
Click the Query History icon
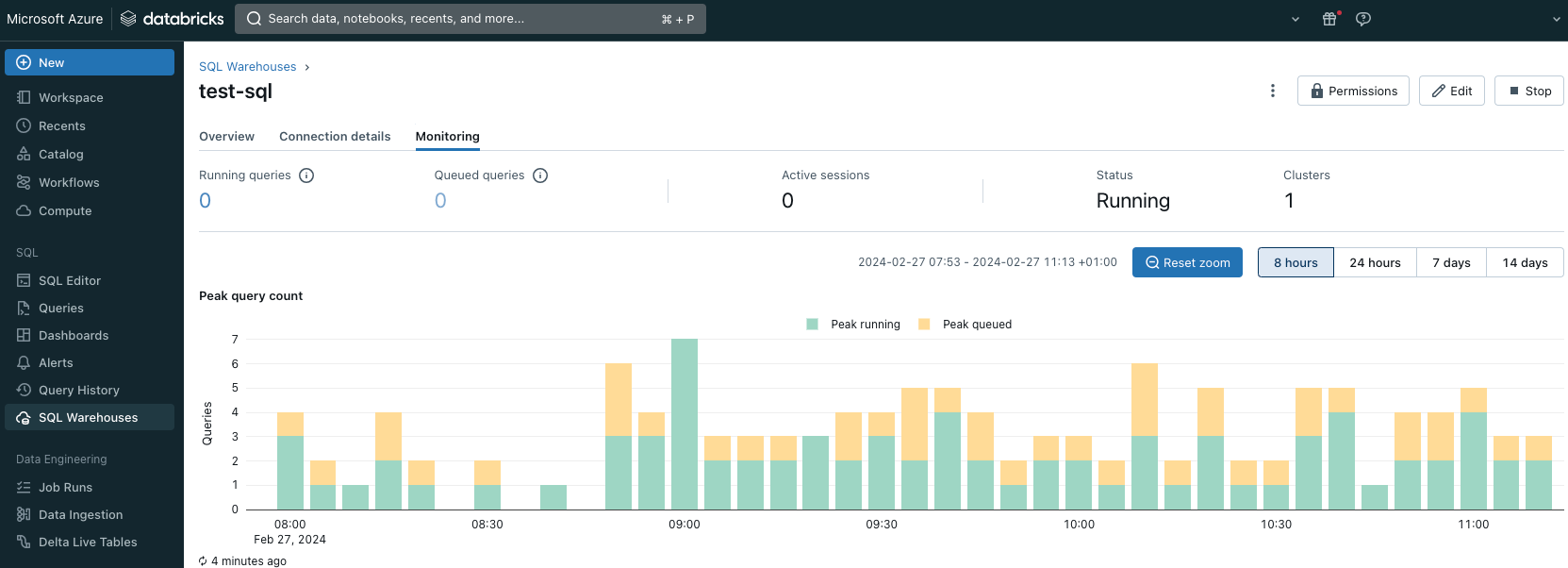pos(24,390)
